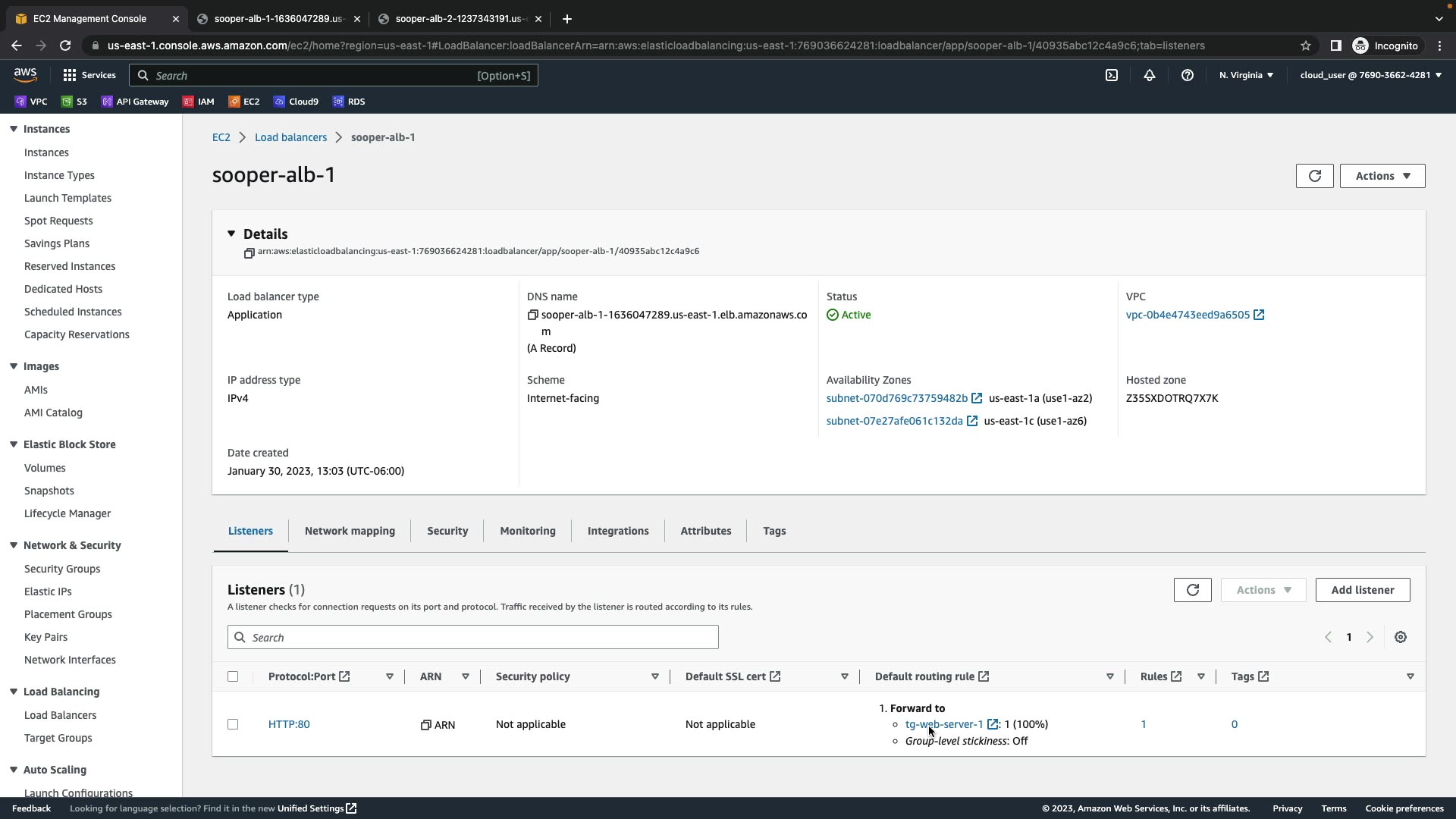The image size is (1456, 819).
Task: Toggle the select-all listeners checkbox
Action: (x=233, y=676)
